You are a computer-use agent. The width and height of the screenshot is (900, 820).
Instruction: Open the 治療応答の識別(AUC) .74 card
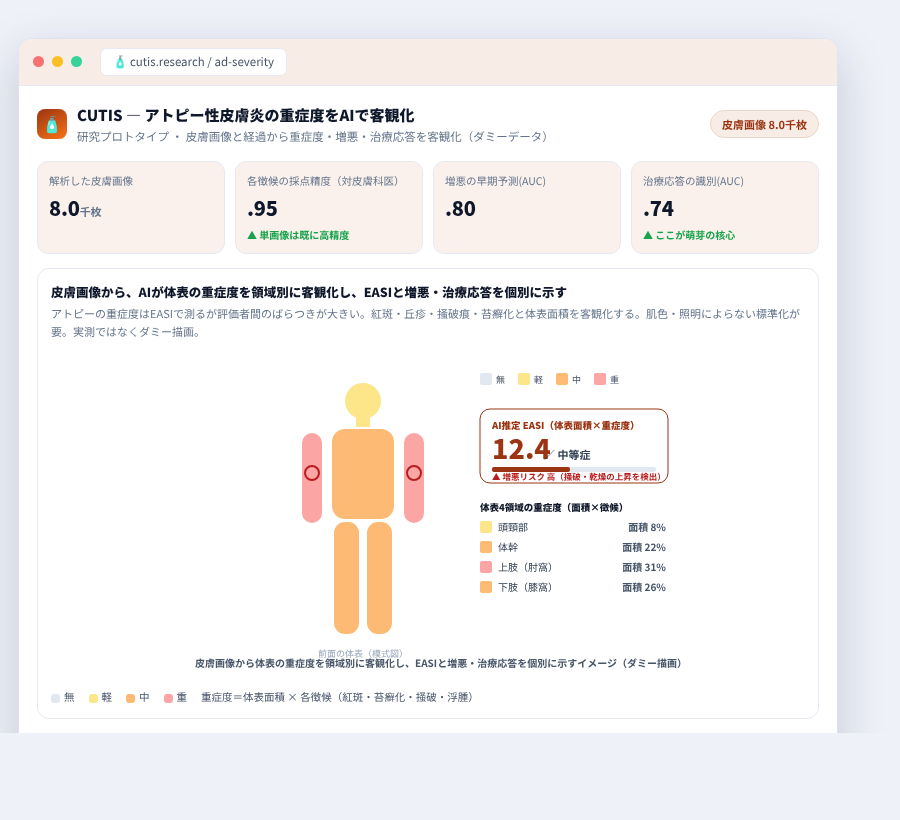[725, 207]
